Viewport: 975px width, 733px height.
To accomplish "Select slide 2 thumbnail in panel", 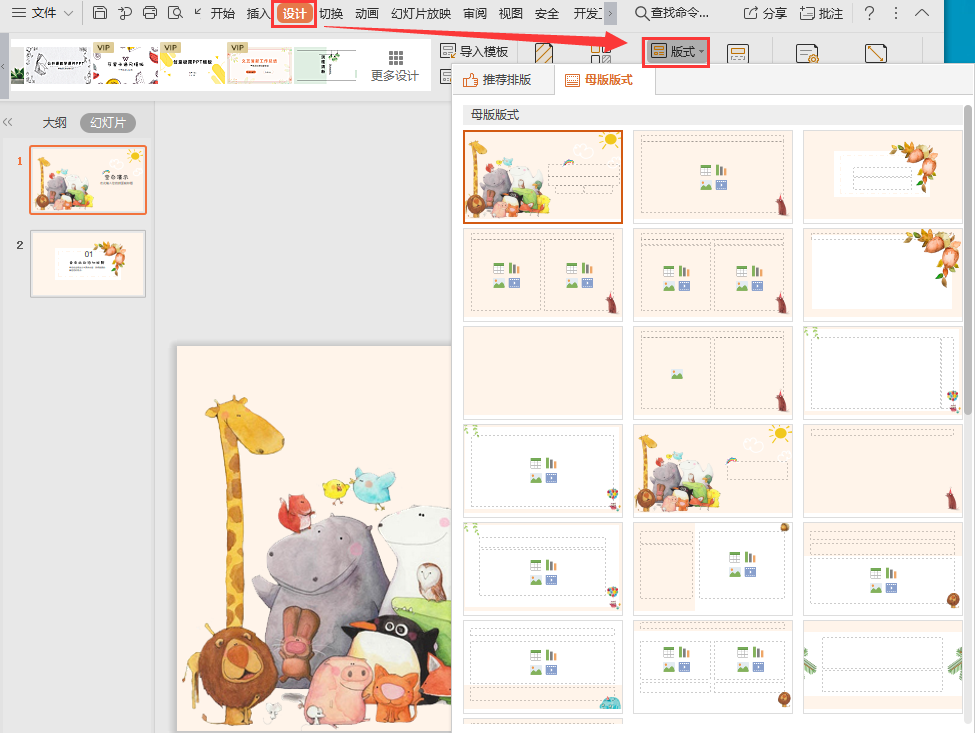I will 88,264.
